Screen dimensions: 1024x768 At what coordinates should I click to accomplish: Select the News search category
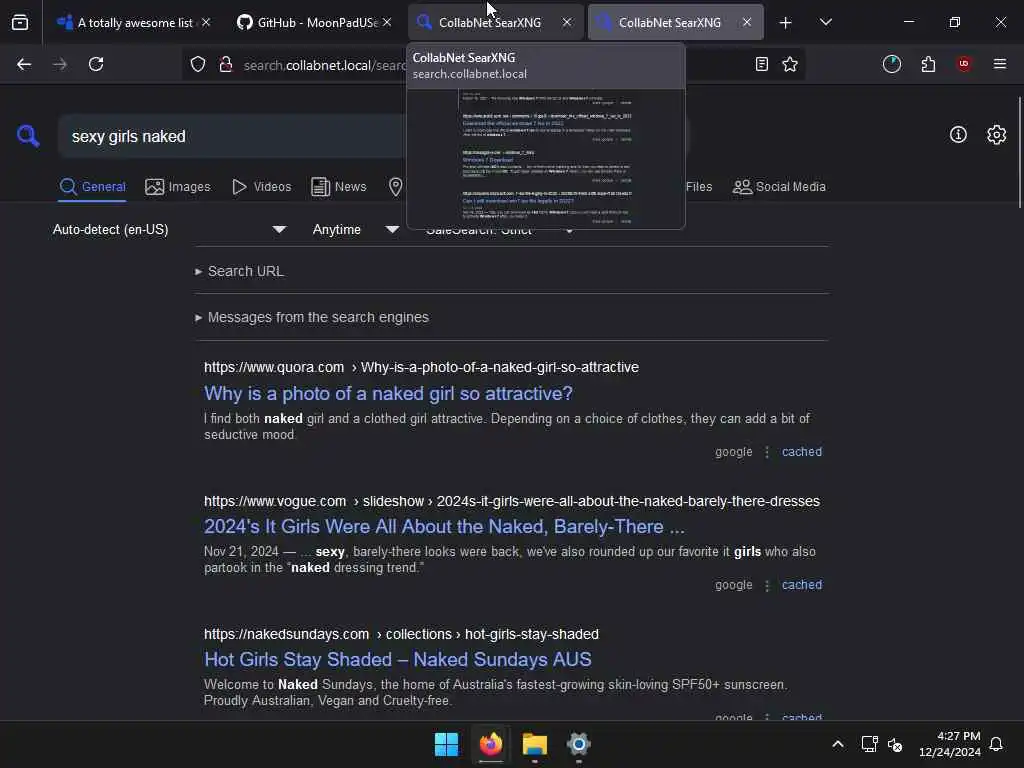coord(339,187)
